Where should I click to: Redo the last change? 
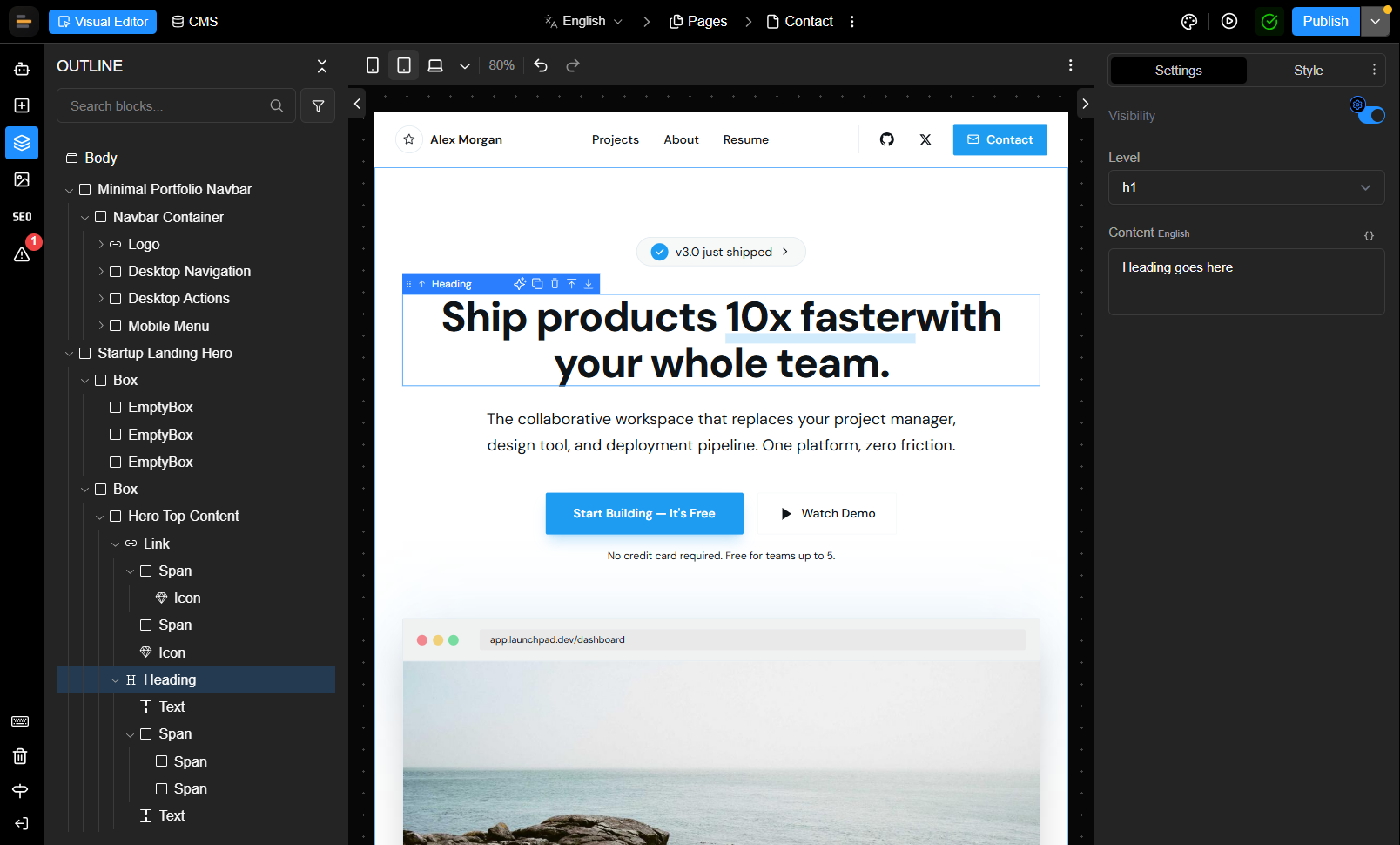[x=573, y=65]
